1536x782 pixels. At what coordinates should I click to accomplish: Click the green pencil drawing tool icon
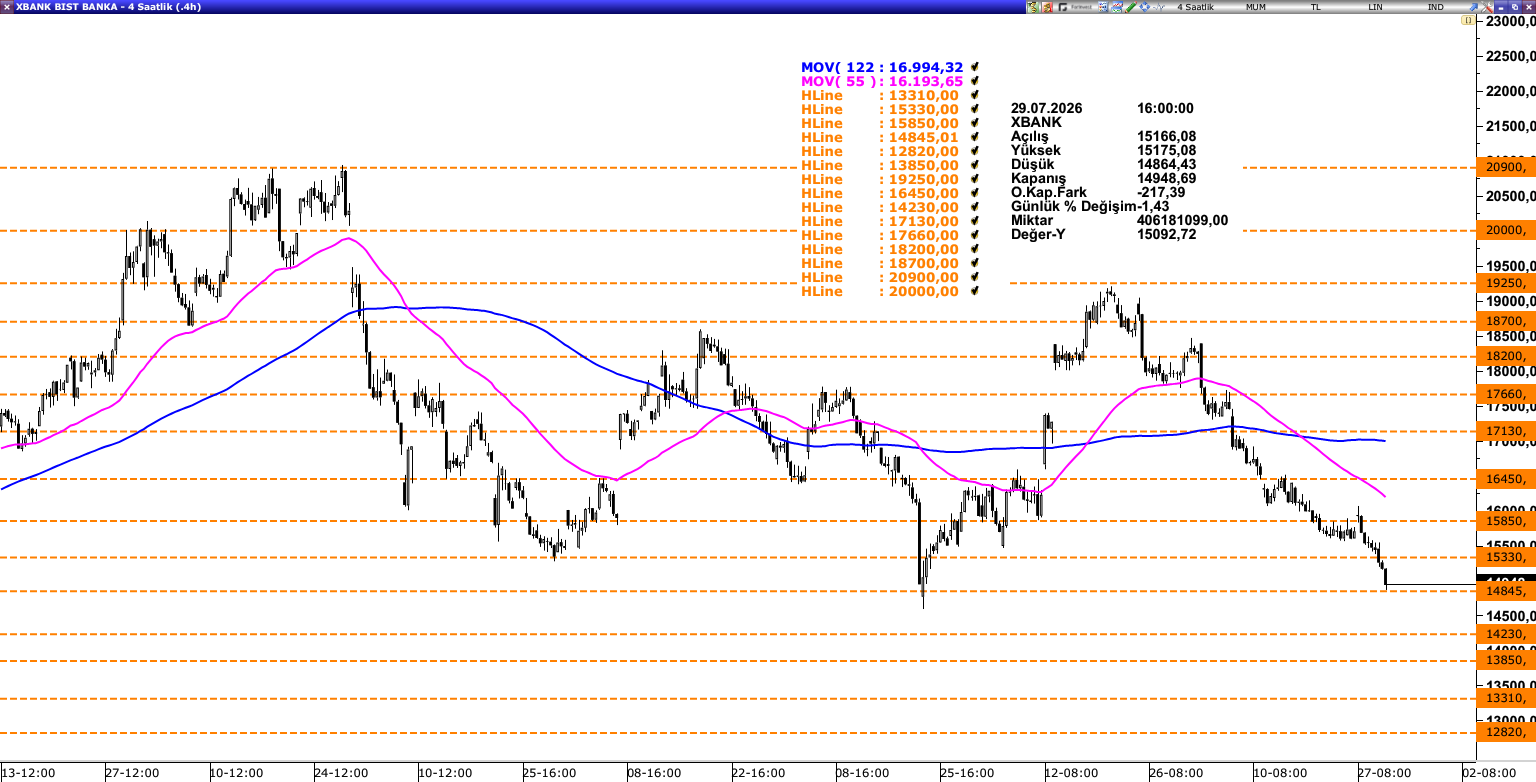tap(1131, 7)
